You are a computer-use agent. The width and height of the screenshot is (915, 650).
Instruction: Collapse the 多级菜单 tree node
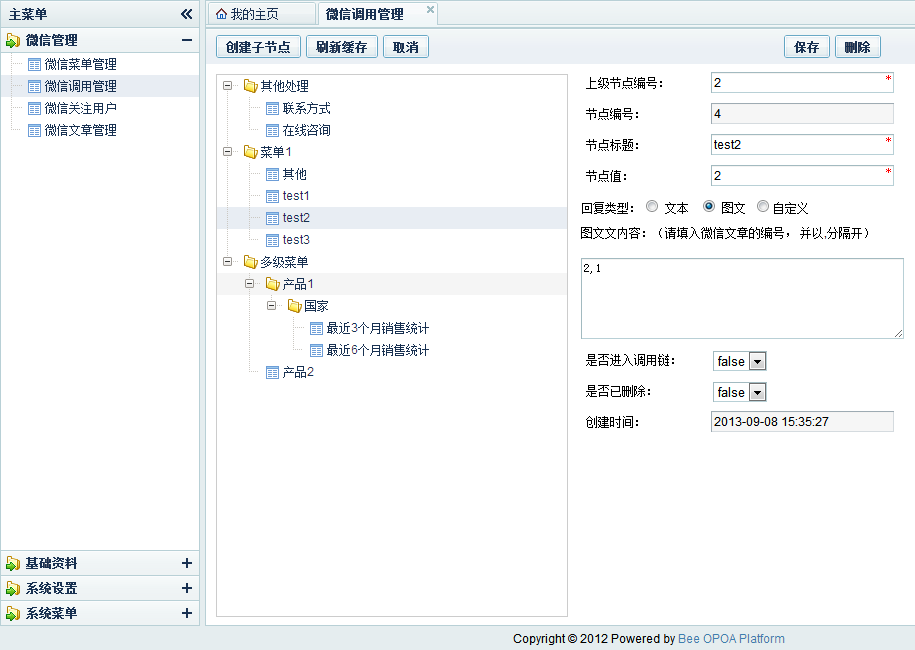tap(230, 262)
